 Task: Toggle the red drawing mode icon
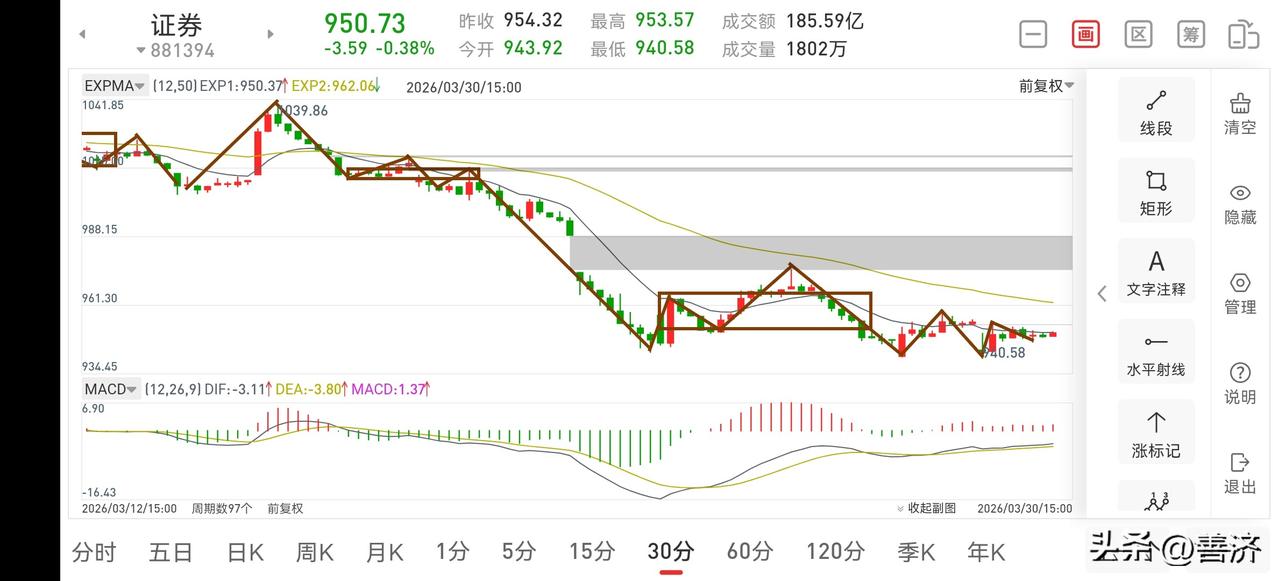point(1085,34)
